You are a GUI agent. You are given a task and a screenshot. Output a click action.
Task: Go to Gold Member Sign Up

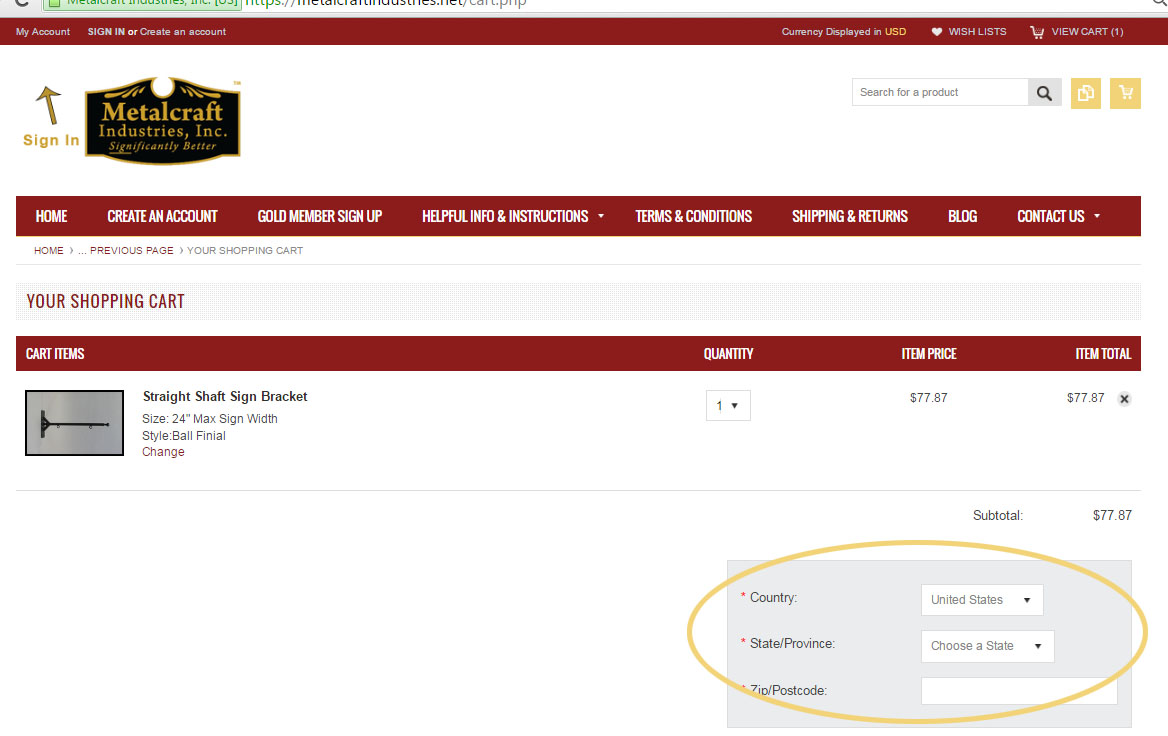(320, 216)
